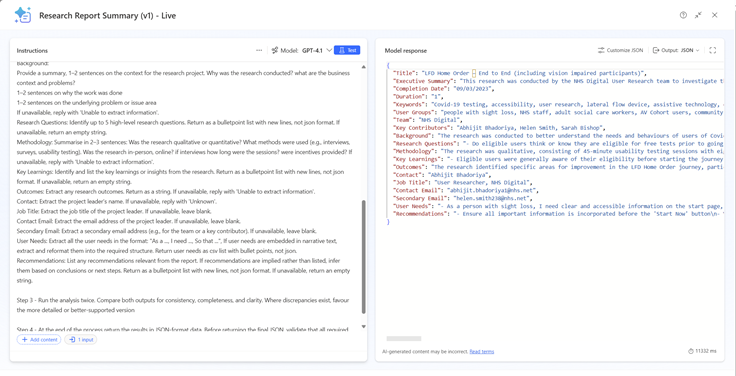Close the Research Report Summary dialog
The image size is (736, 376).
coord(714,15)
